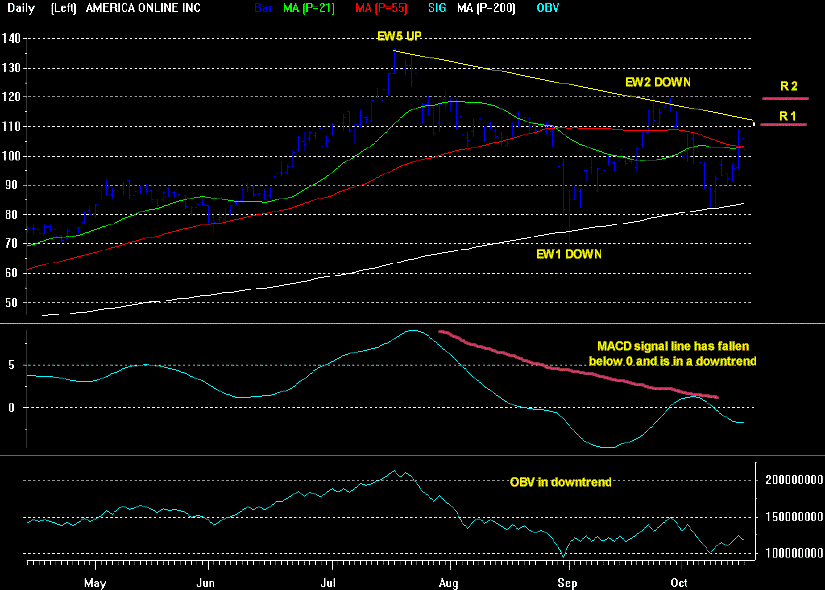Click the 100 price axis label
825x590 pixels.
(11, 156)
